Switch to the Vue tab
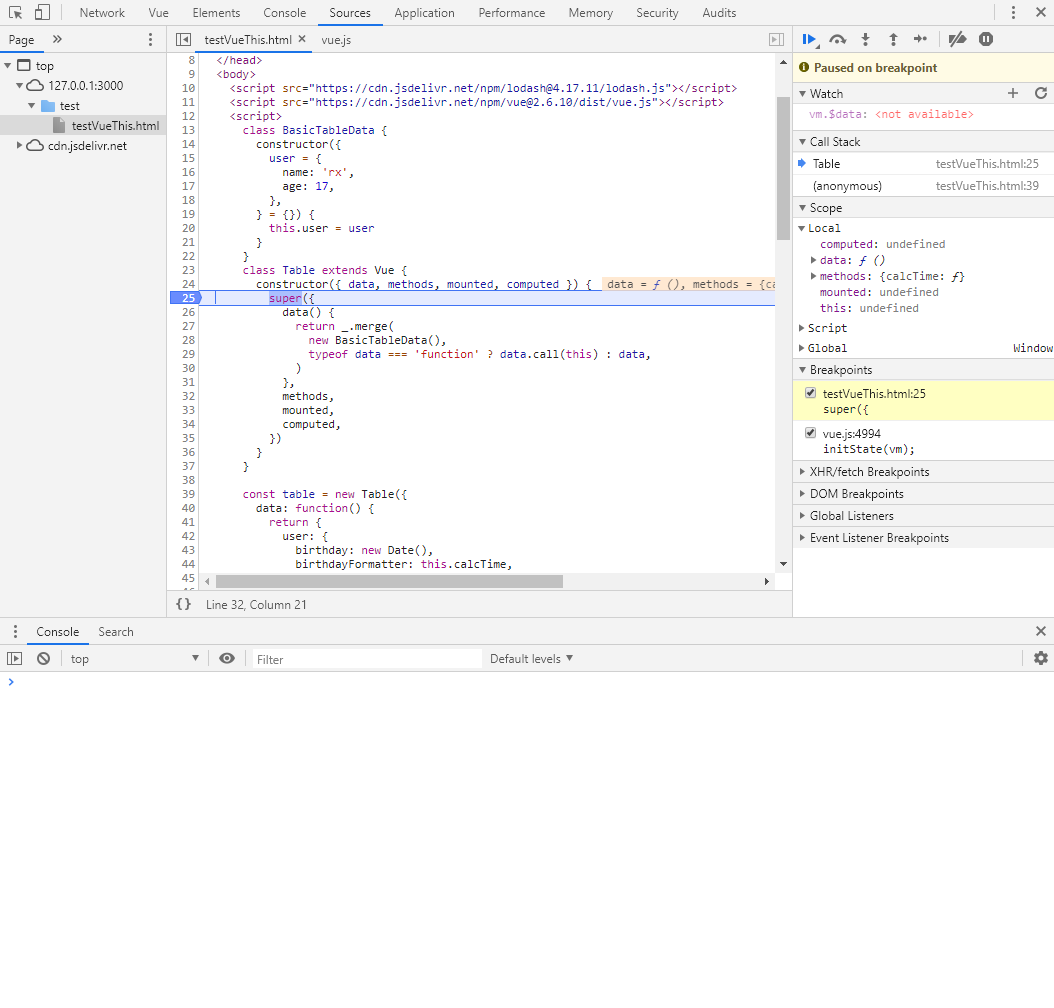Viewport: 1054px width, 1008px height. [x=159, y=13]
